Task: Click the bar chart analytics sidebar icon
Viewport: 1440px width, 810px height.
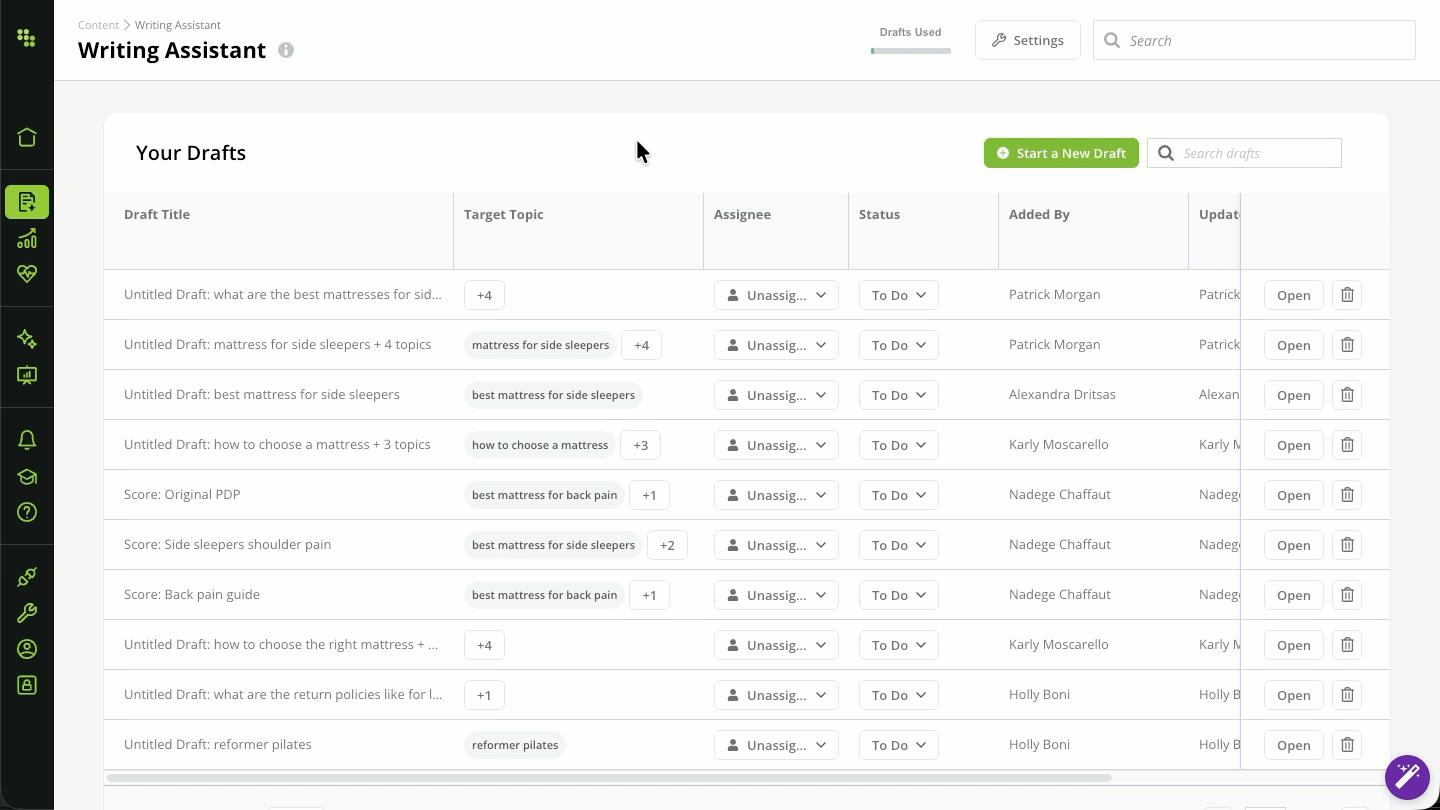Action: click(27, 238)
